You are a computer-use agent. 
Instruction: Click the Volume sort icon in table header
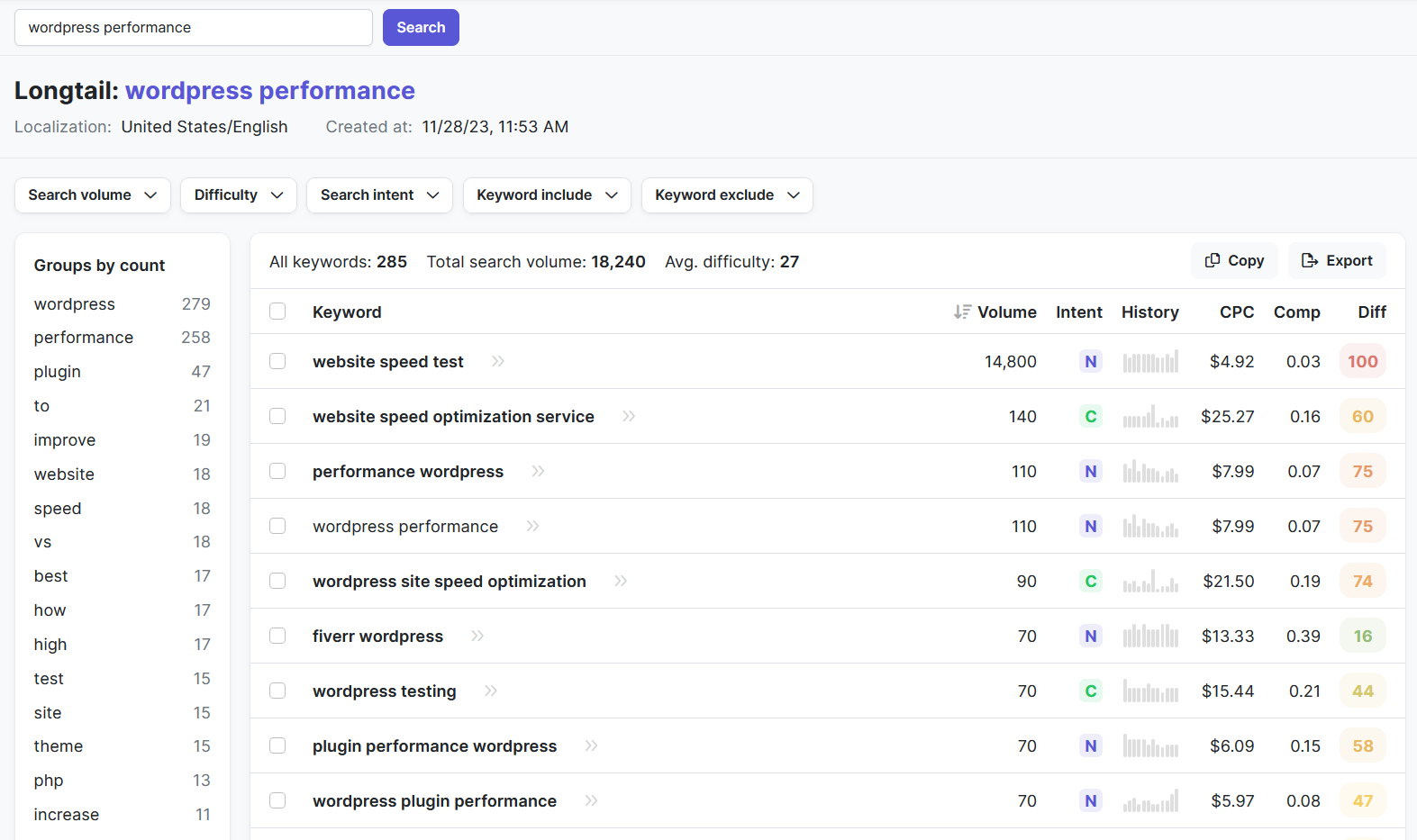coord(962,312)
